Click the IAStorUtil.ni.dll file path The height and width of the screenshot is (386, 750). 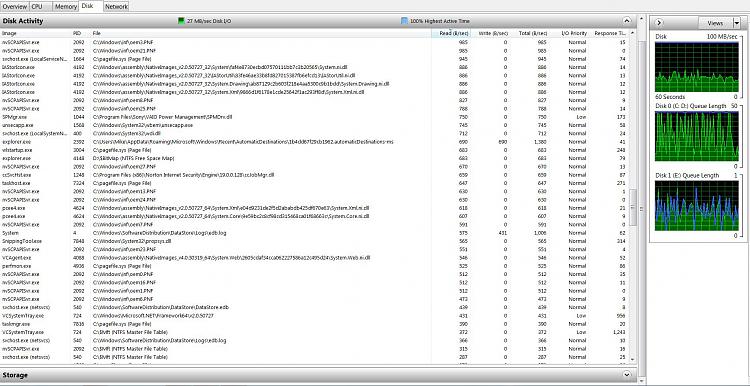coord(224,76)
